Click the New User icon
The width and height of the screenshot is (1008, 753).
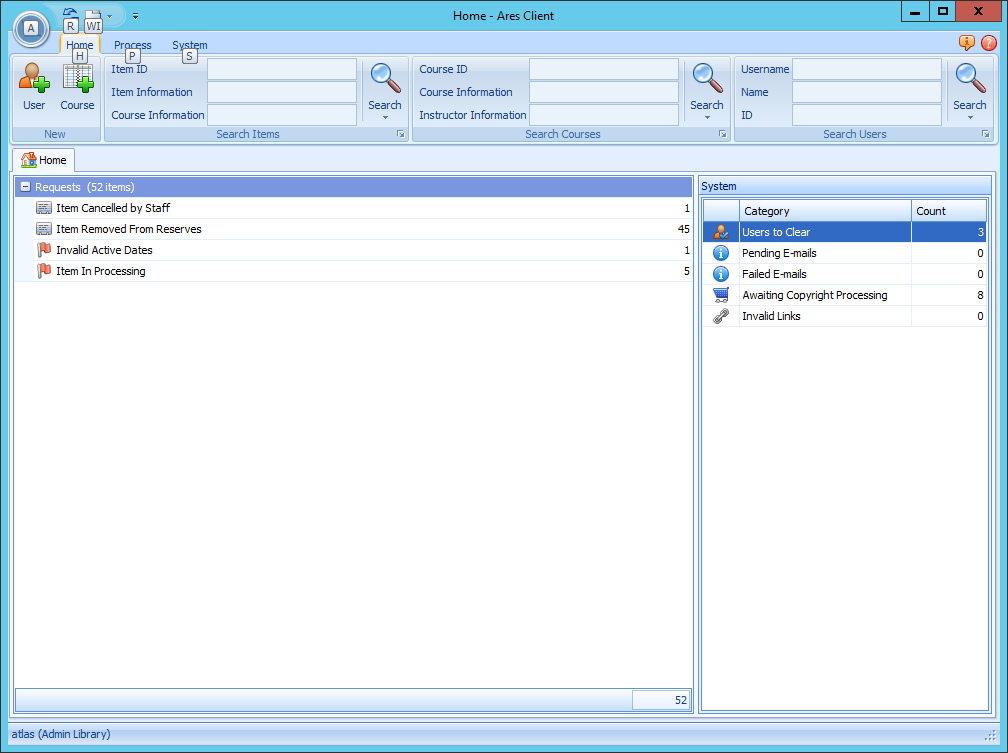(x=34, y=79)
